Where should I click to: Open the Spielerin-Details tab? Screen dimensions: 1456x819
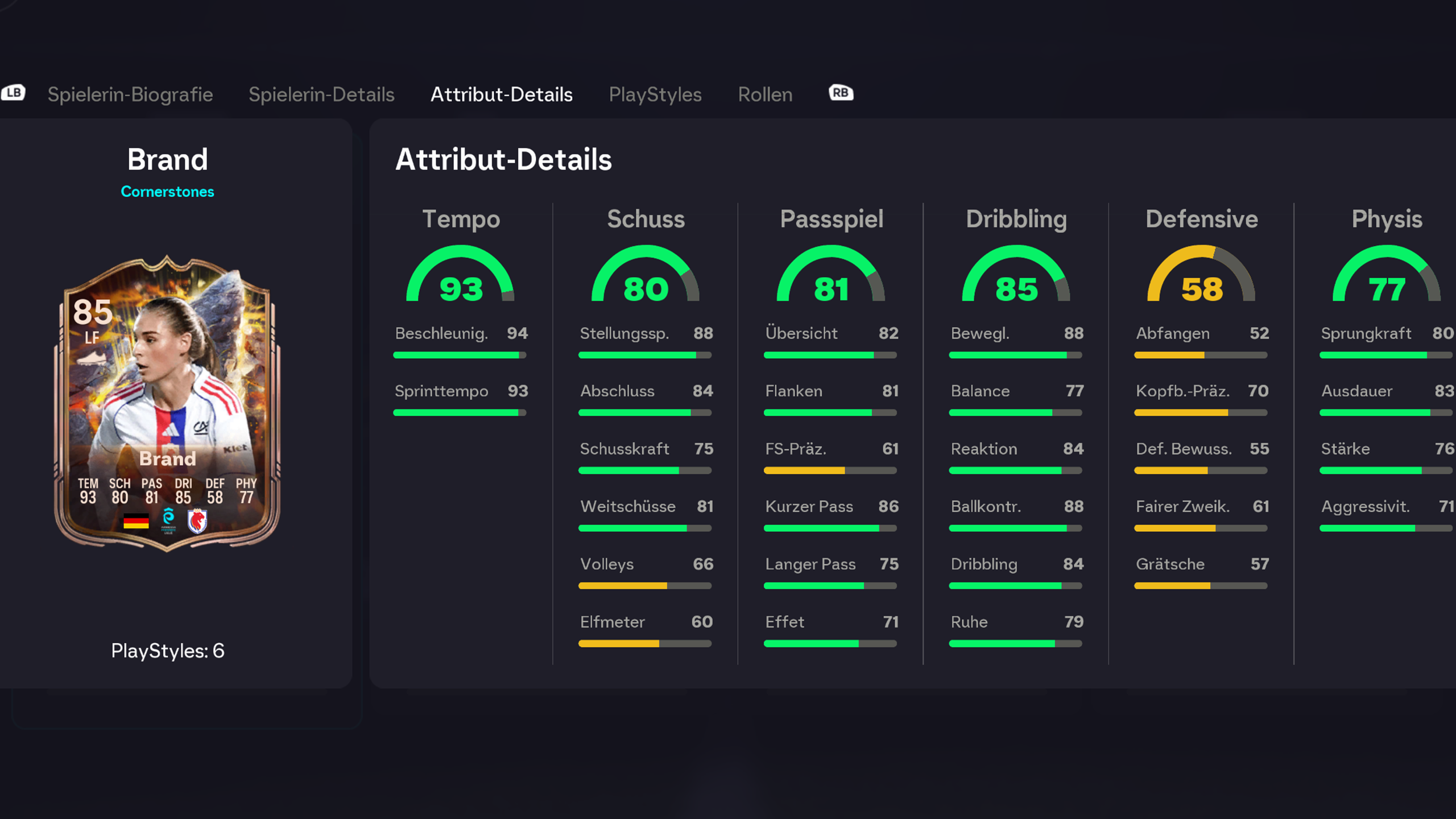pyautogui.click(x=321, y=94)
